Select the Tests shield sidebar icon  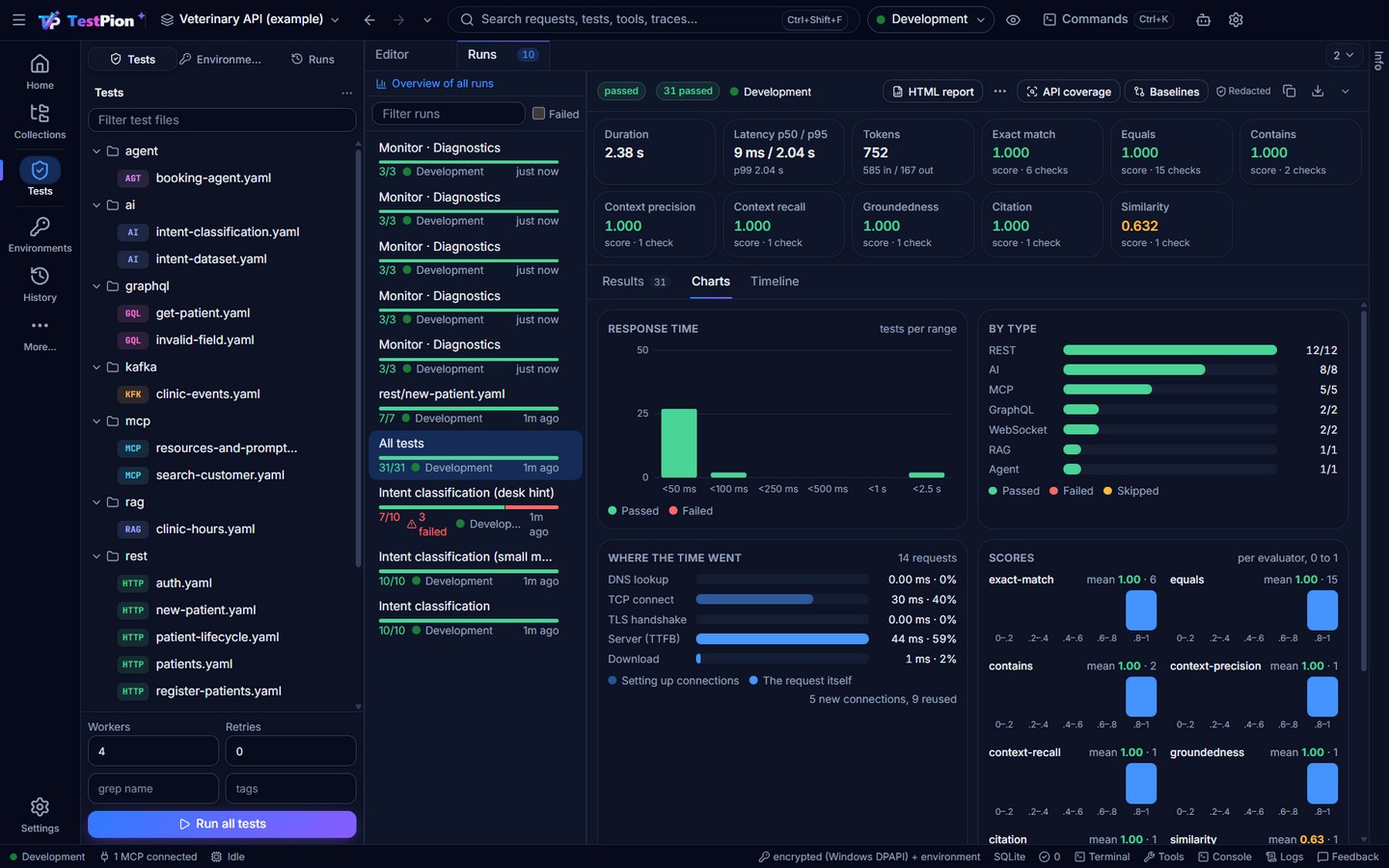click(x=40, y=171)
